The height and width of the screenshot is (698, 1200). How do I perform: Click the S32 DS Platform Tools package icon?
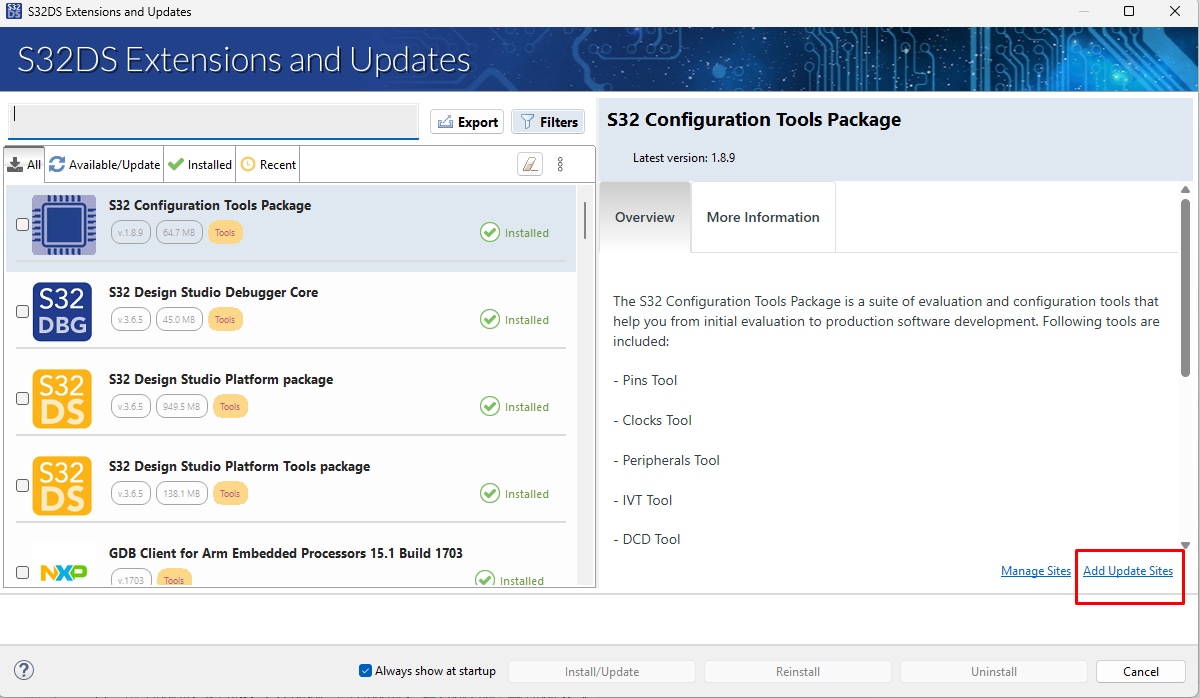click(x=62, y=485)
